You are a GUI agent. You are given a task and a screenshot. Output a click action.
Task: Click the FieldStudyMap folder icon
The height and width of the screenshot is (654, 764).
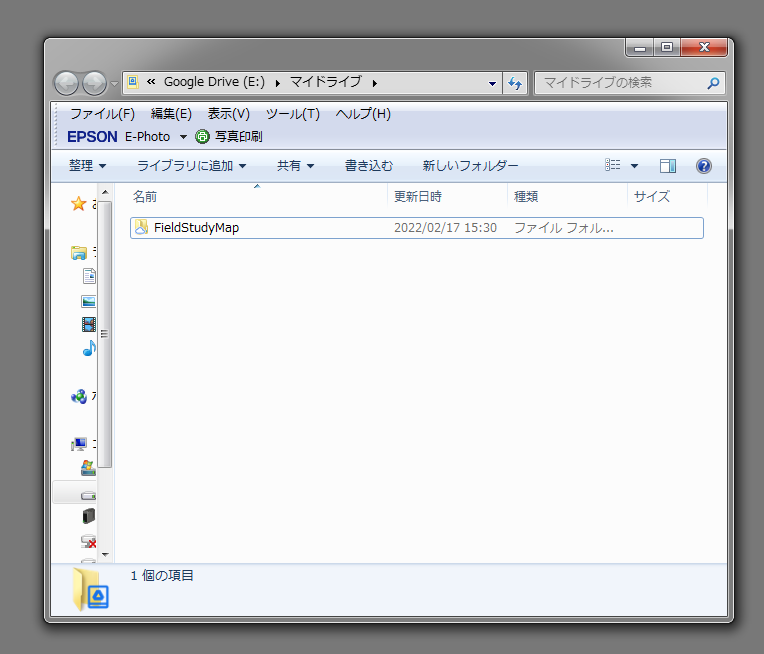141,228
